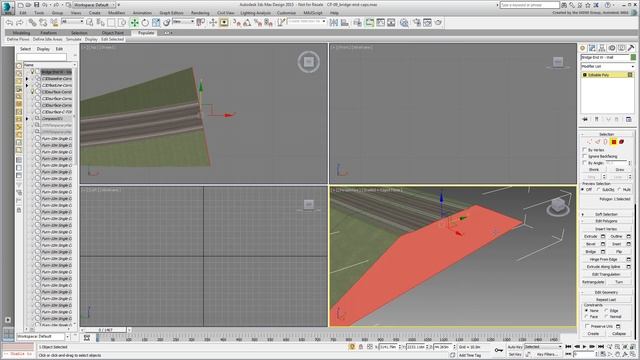Screen dimensions: 640x360
Task: Click the Set Key large key icon
Action: tap(499, 350)
